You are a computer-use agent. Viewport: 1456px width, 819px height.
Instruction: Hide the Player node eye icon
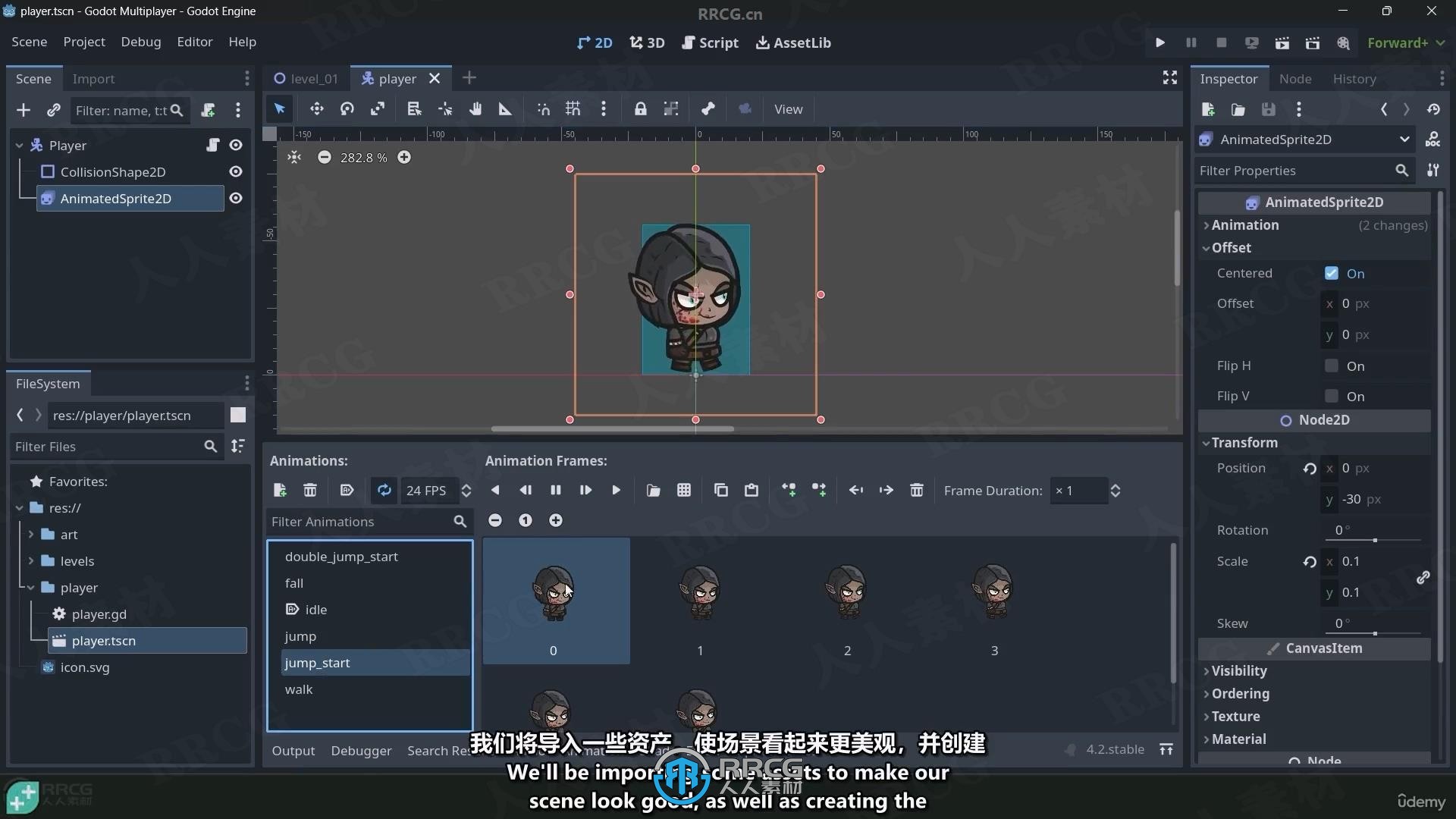point(236,145)
